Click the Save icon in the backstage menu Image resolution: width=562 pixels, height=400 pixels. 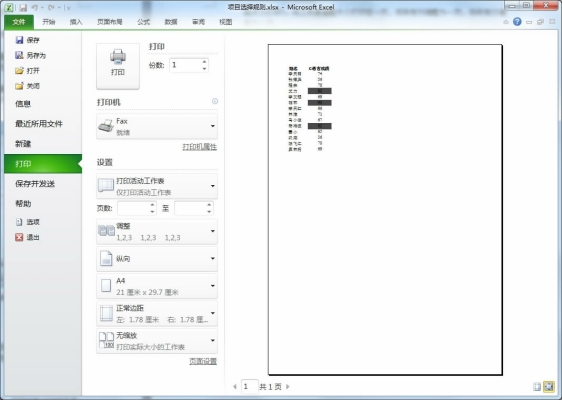[19, 40]
